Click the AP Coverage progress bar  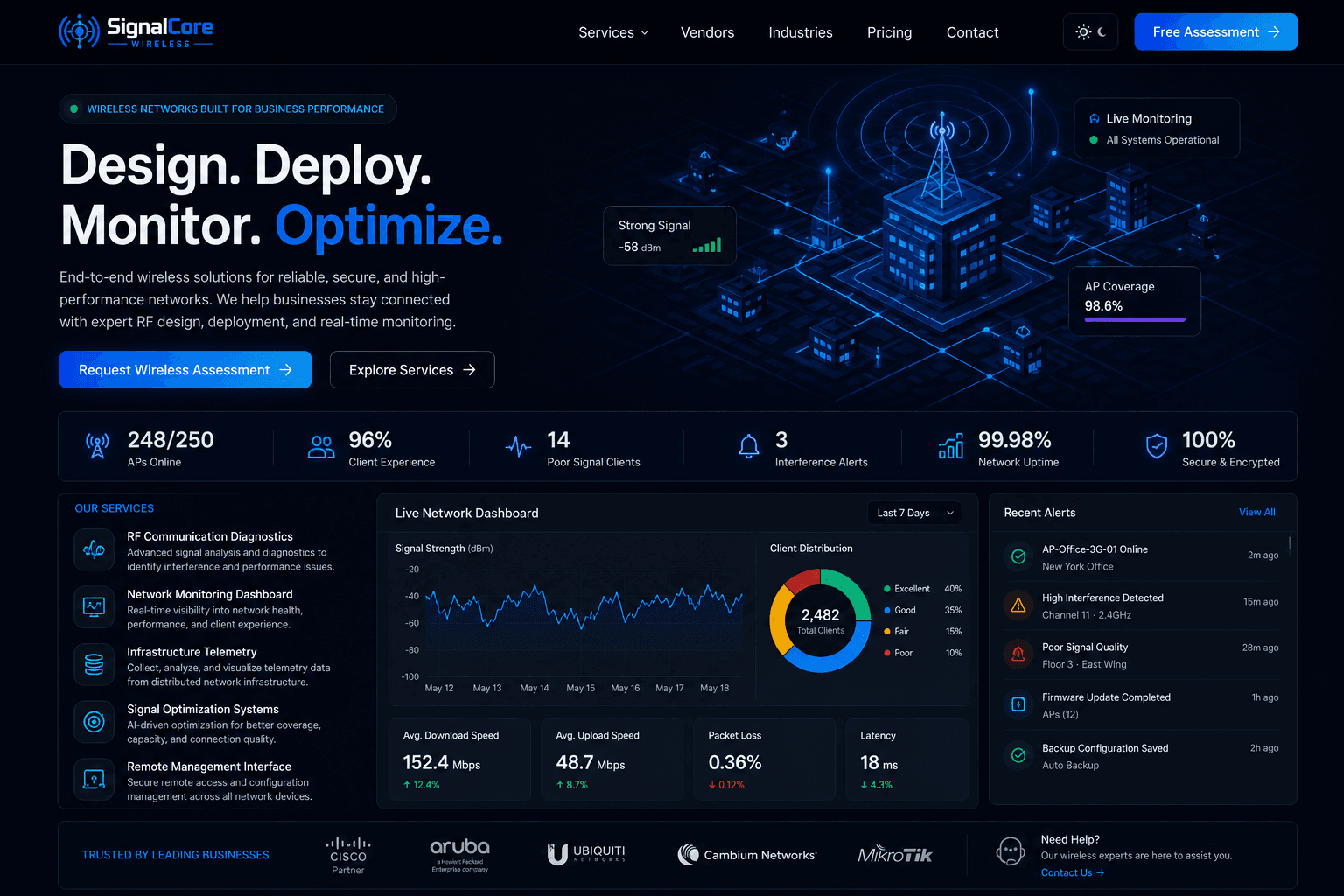(x=1135, y=320)
